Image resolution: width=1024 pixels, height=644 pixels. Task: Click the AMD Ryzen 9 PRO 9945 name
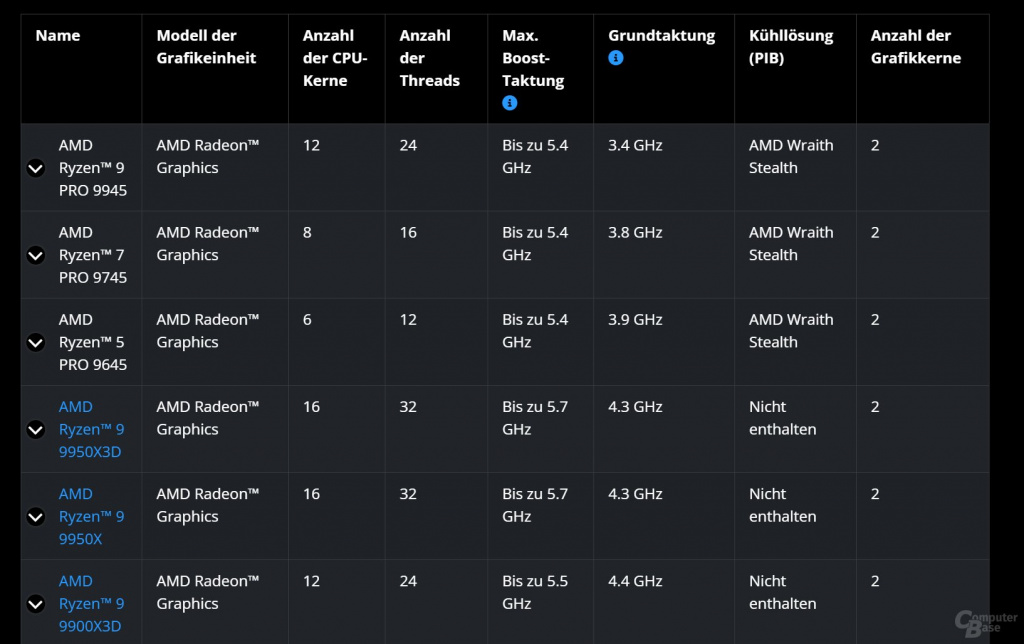click(92, 167)
